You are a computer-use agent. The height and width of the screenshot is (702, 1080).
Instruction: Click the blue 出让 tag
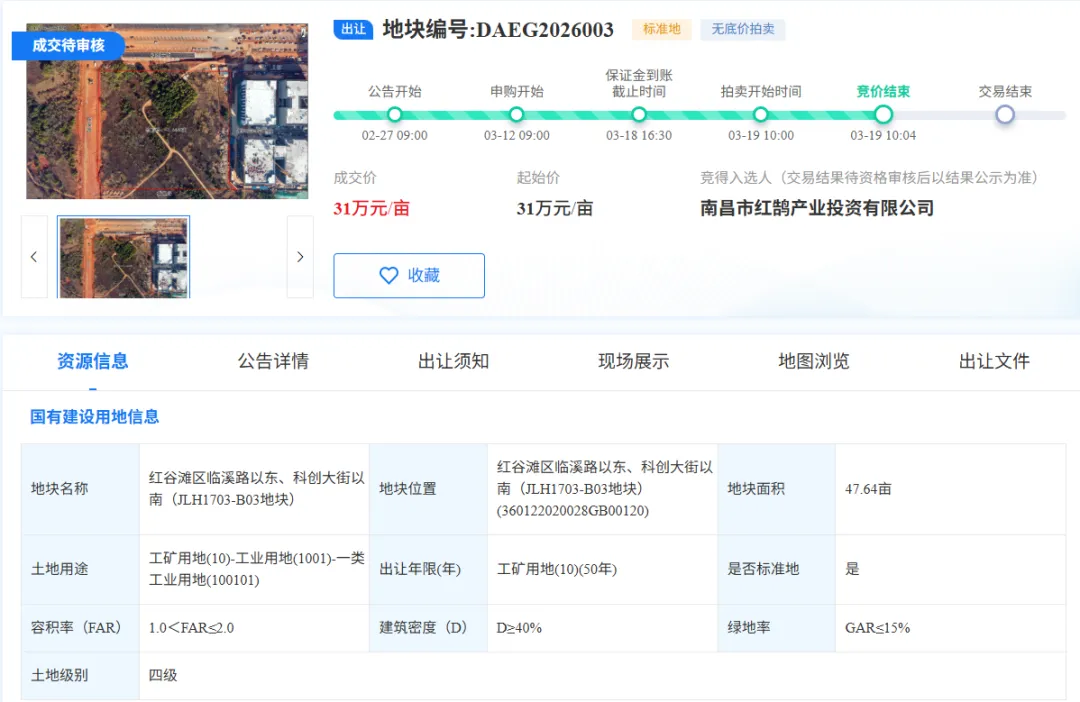353,29
